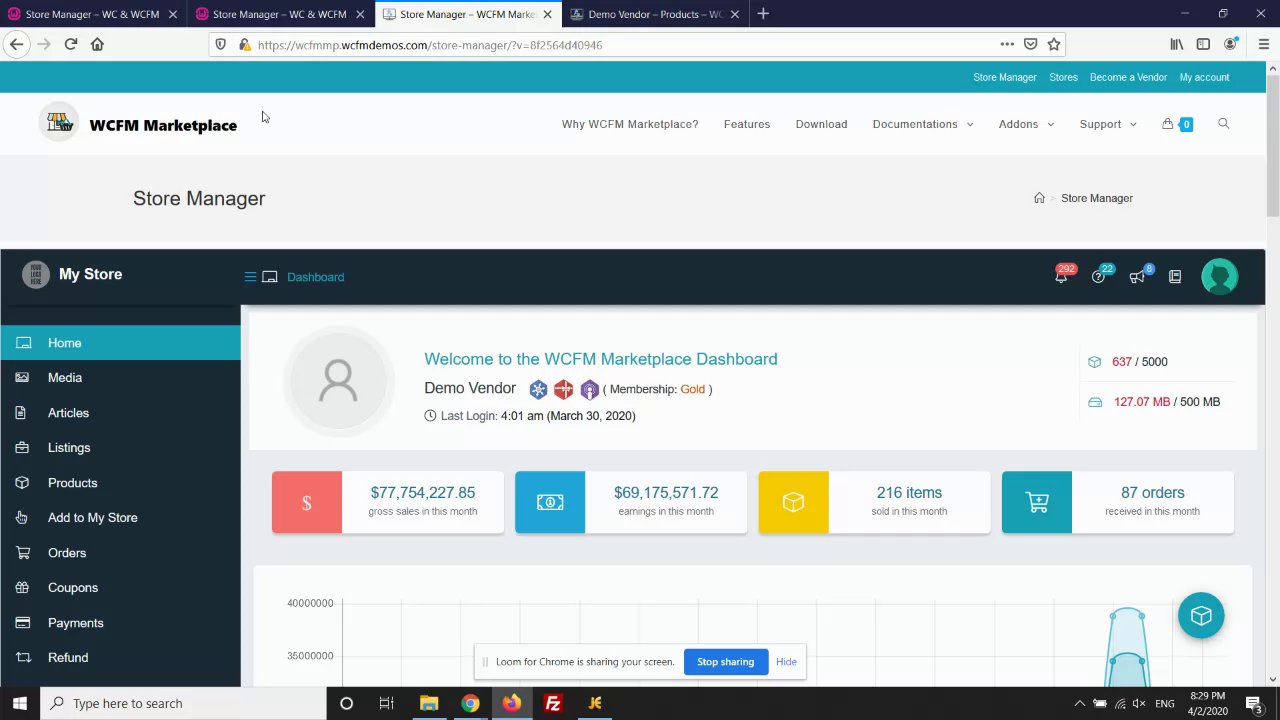Open Payments in the sidebar
The height and width of the screenshot is (720, 1280).
click(x=120, y=623)
